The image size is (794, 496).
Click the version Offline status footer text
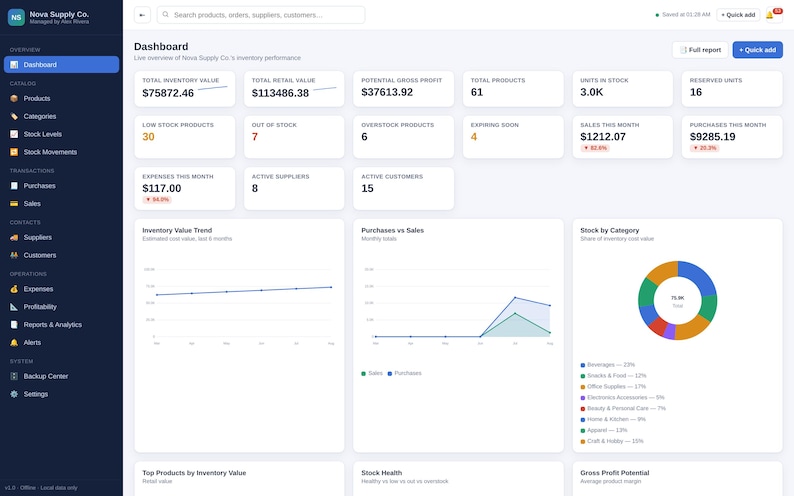coord(41,488)
